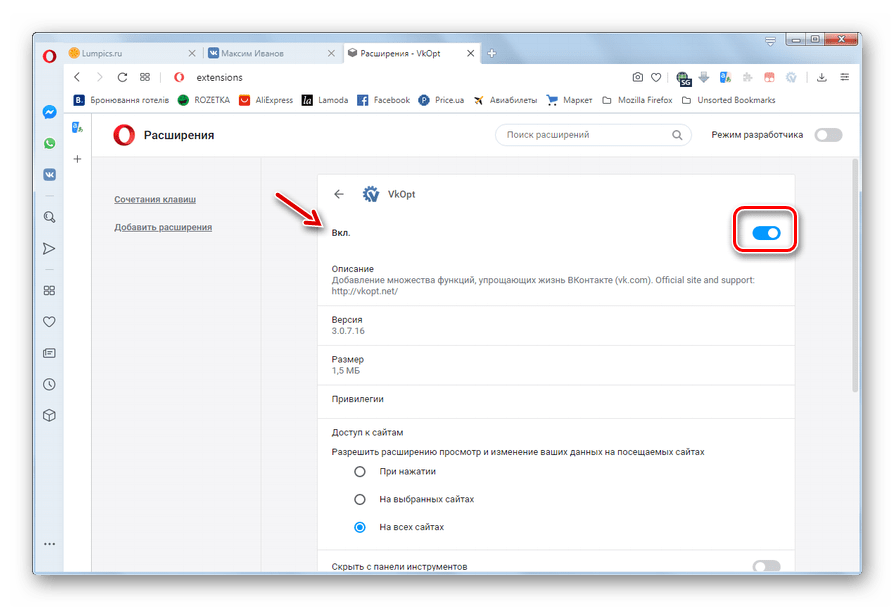The width and height of the screenshot is (895, 608).
Task: Close the Максим Иванов tab
Action: tap(331, 53)
